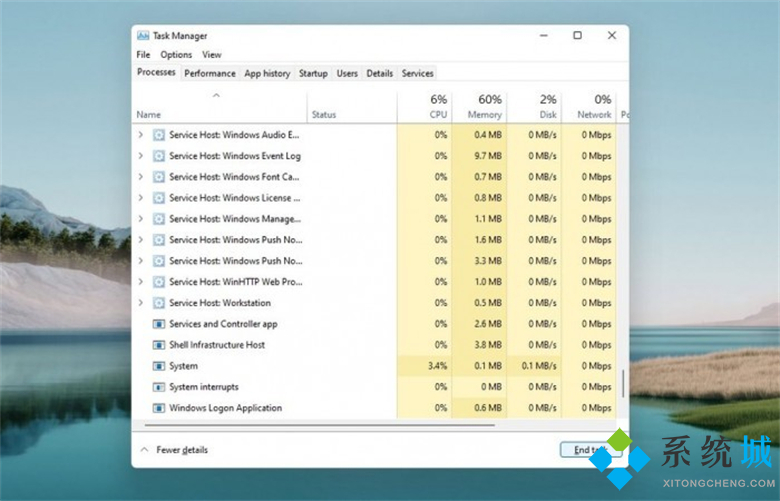Open the View menu

211,55
